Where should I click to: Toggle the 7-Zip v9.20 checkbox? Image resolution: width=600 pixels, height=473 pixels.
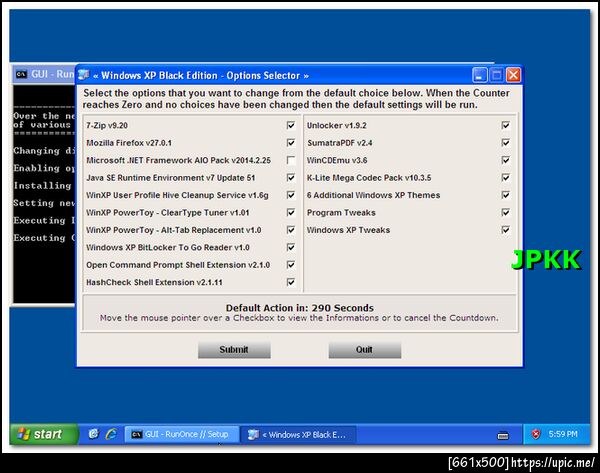coord(291,126)
